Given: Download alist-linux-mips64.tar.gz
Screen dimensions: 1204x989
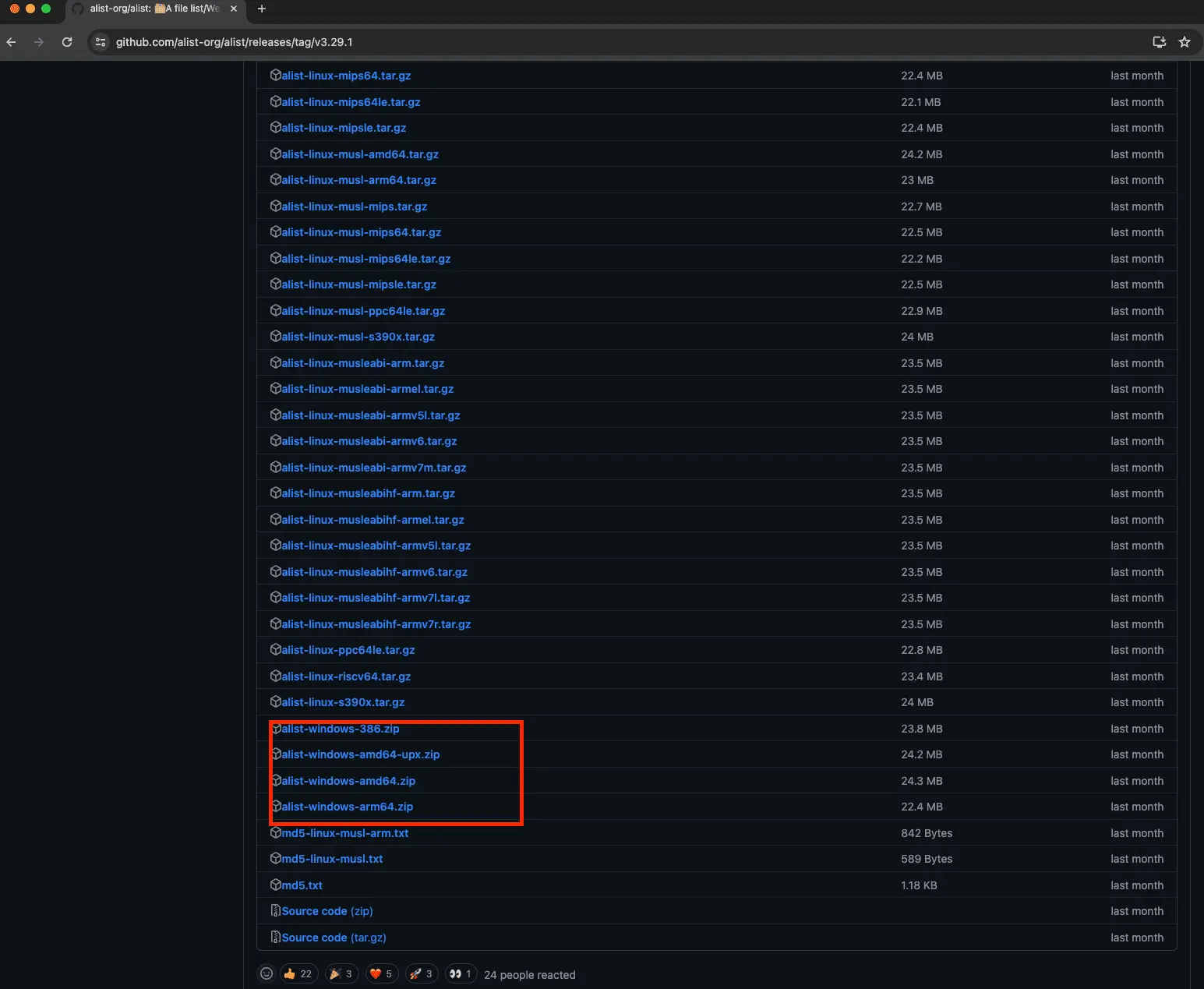Looking at the screenshot, I should pyautogui.click(x=346, y=76).
